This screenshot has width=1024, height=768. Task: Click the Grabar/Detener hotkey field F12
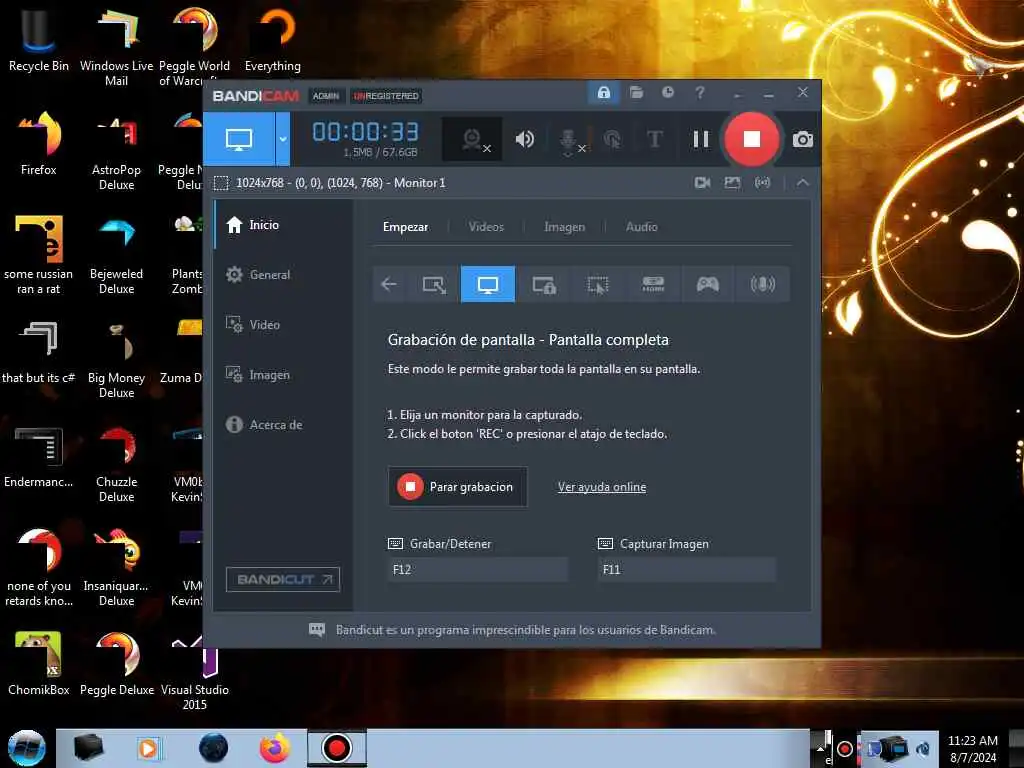(x=478, y=569)
